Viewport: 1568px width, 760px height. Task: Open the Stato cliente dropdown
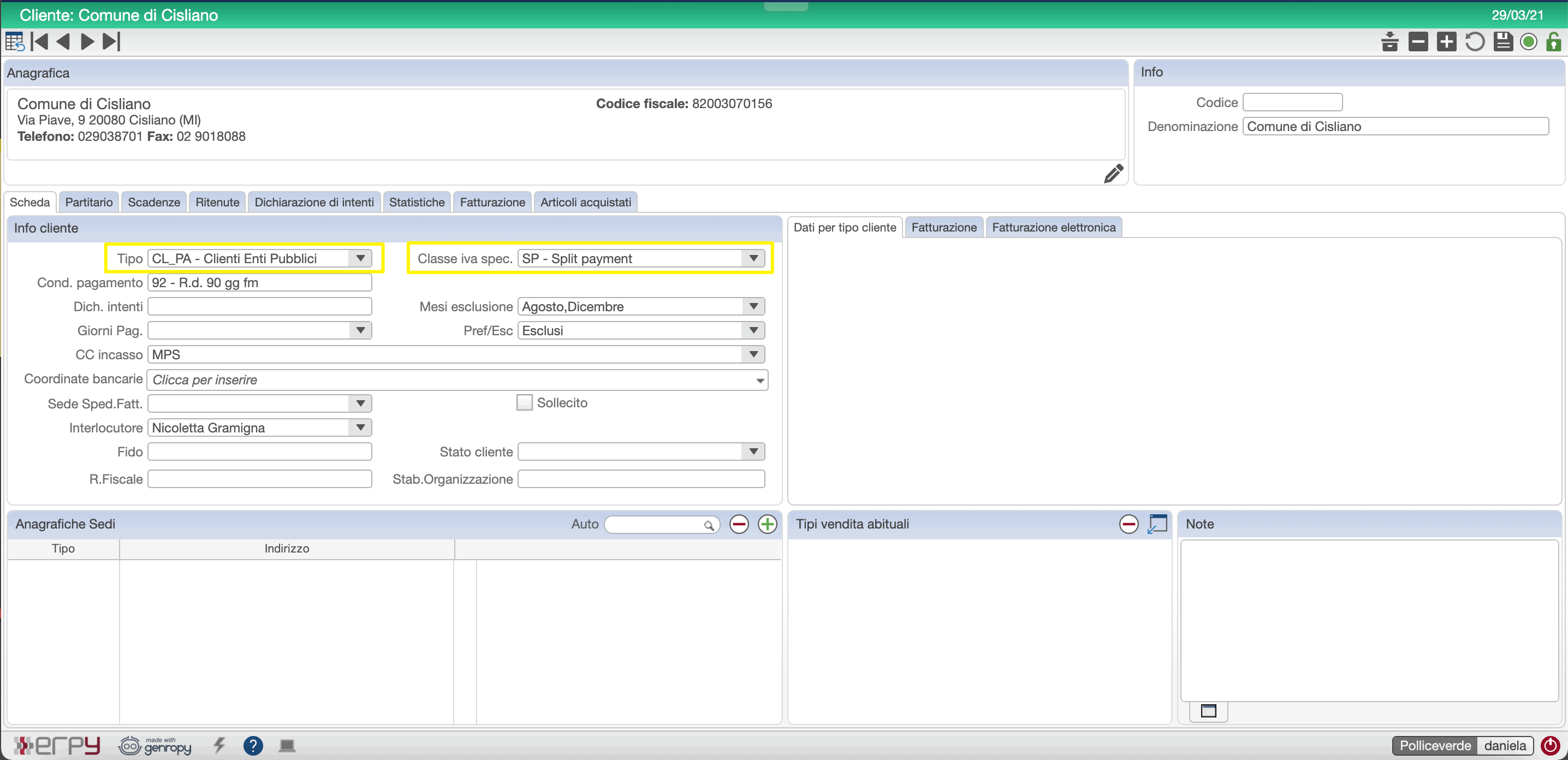pyautogui.click(x=753, y=452)
